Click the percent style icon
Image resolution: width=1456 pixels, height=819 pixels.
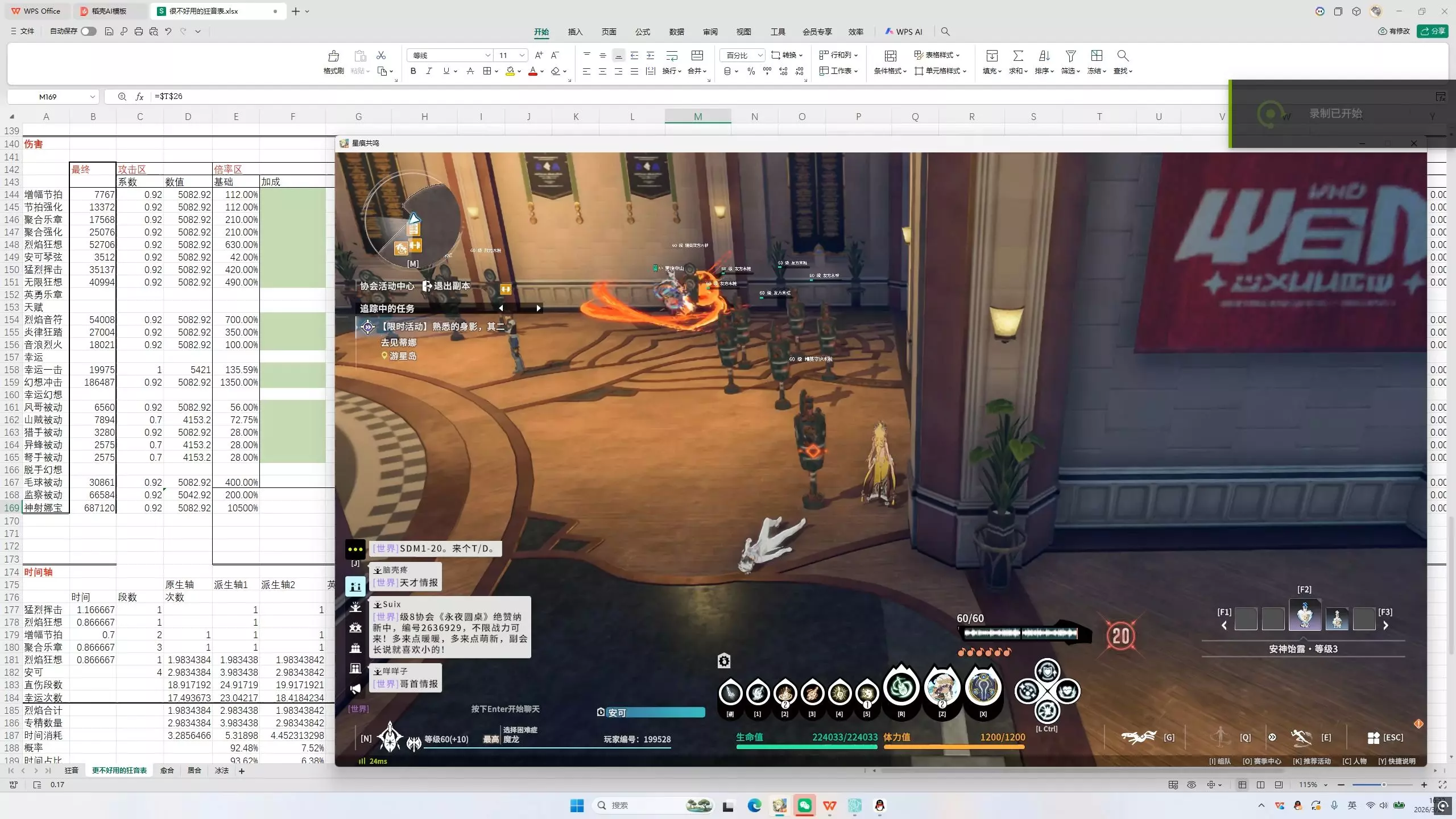(x=751, y=71)
